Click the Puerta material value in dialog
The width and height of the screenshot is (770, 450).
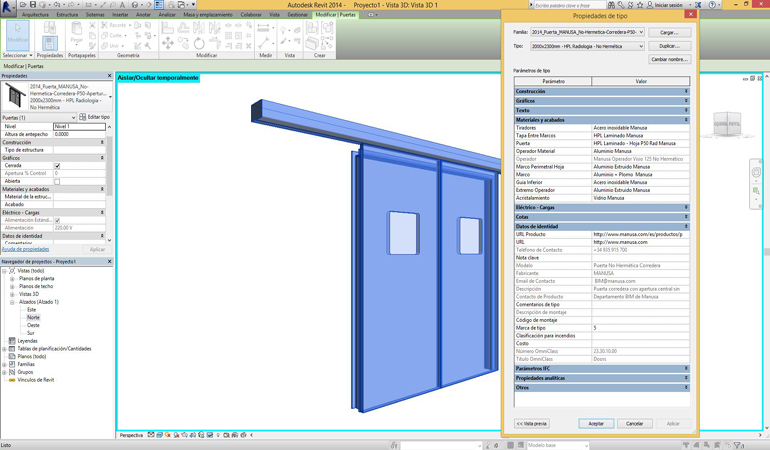[640, 143]
